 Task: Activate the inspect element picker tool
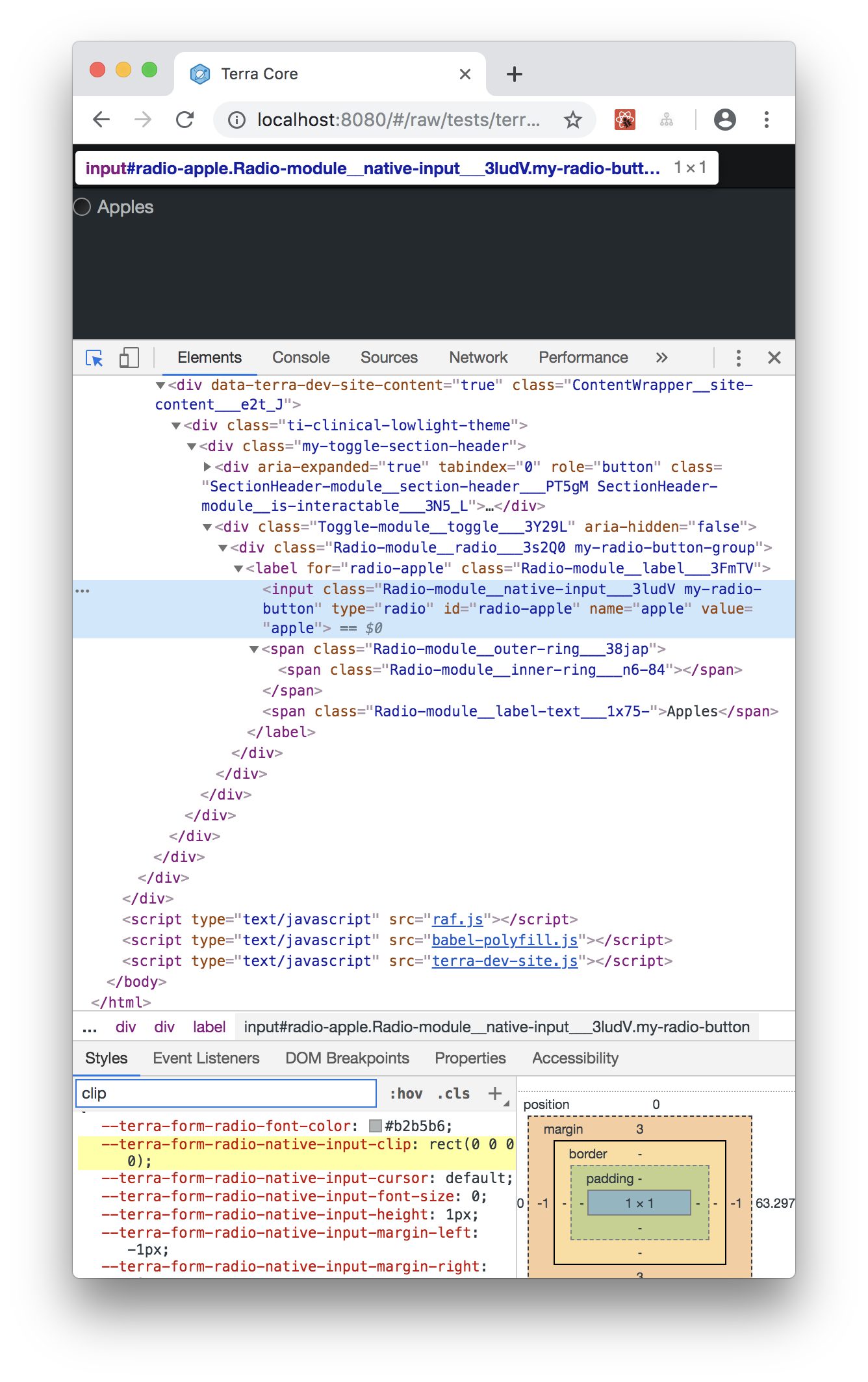click(95, 358)
